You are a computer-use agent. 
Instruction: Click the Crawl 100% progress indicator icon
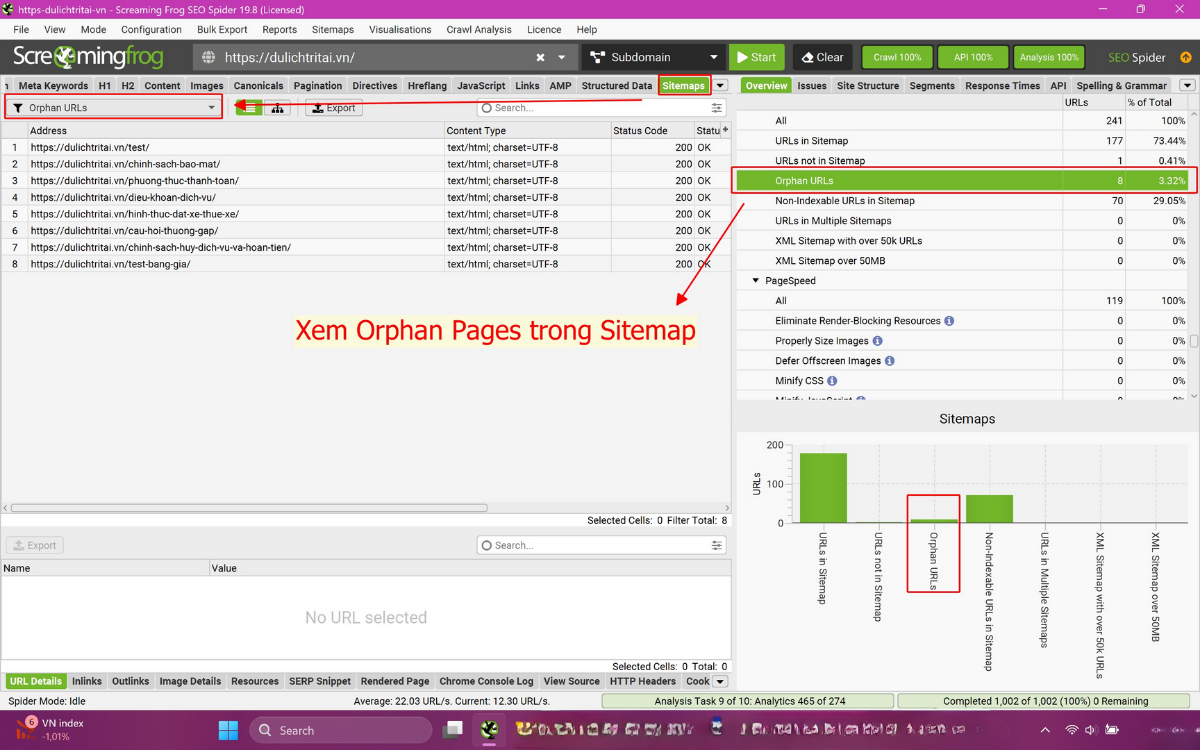(x=896, y=57)
